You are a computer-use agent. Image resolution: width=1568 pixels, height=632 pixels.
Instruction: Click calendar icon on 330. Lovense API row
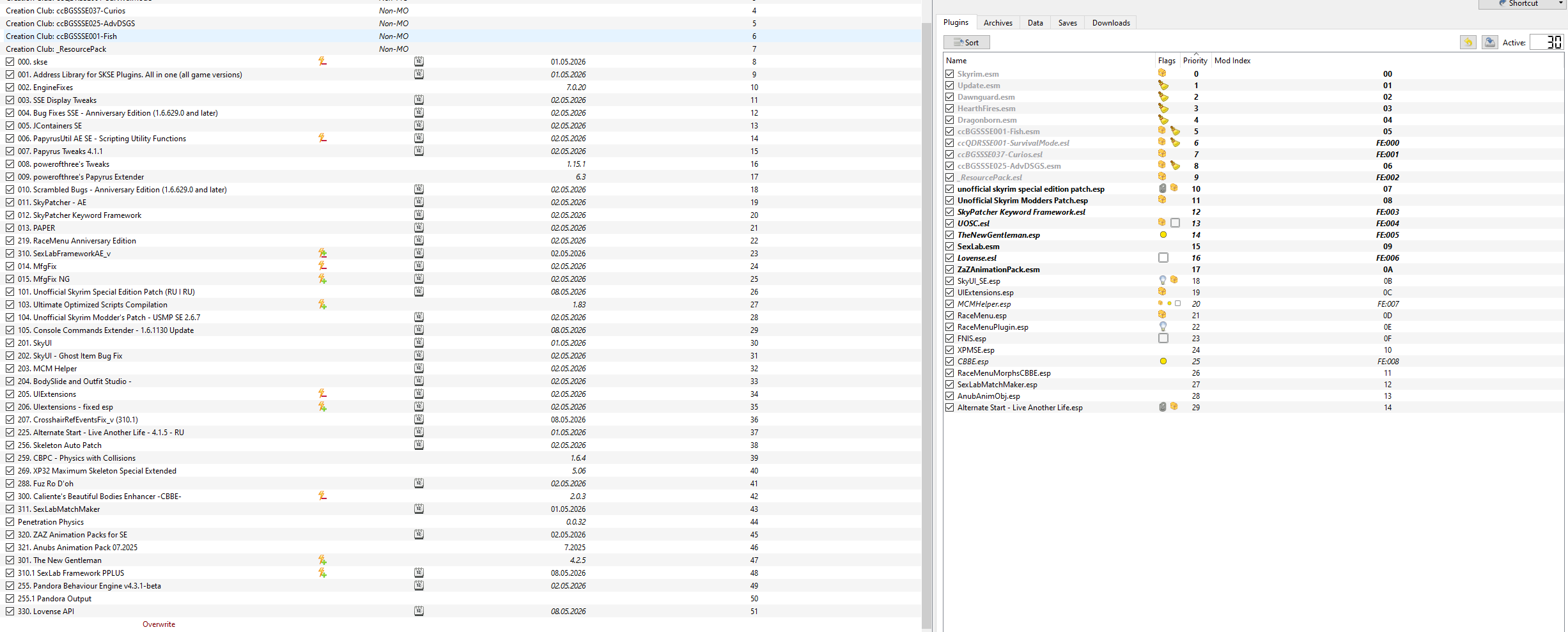point(419,611)
